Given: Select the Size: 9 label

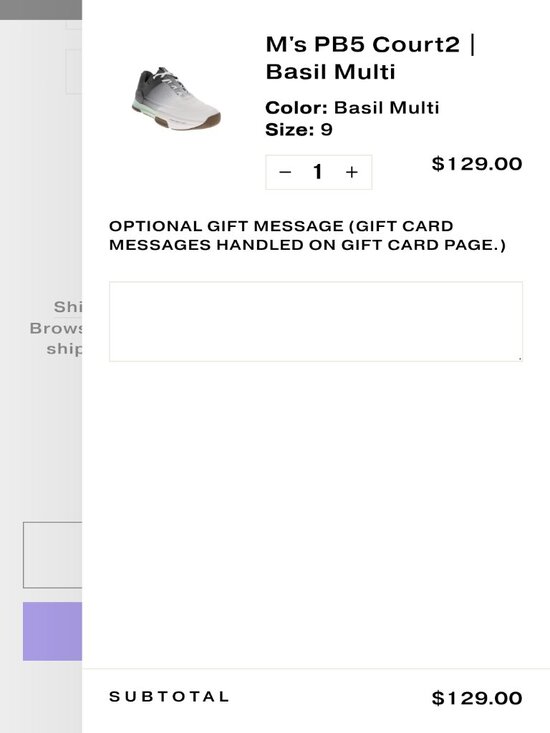Looking at the screenshot, I should (299, 129).
